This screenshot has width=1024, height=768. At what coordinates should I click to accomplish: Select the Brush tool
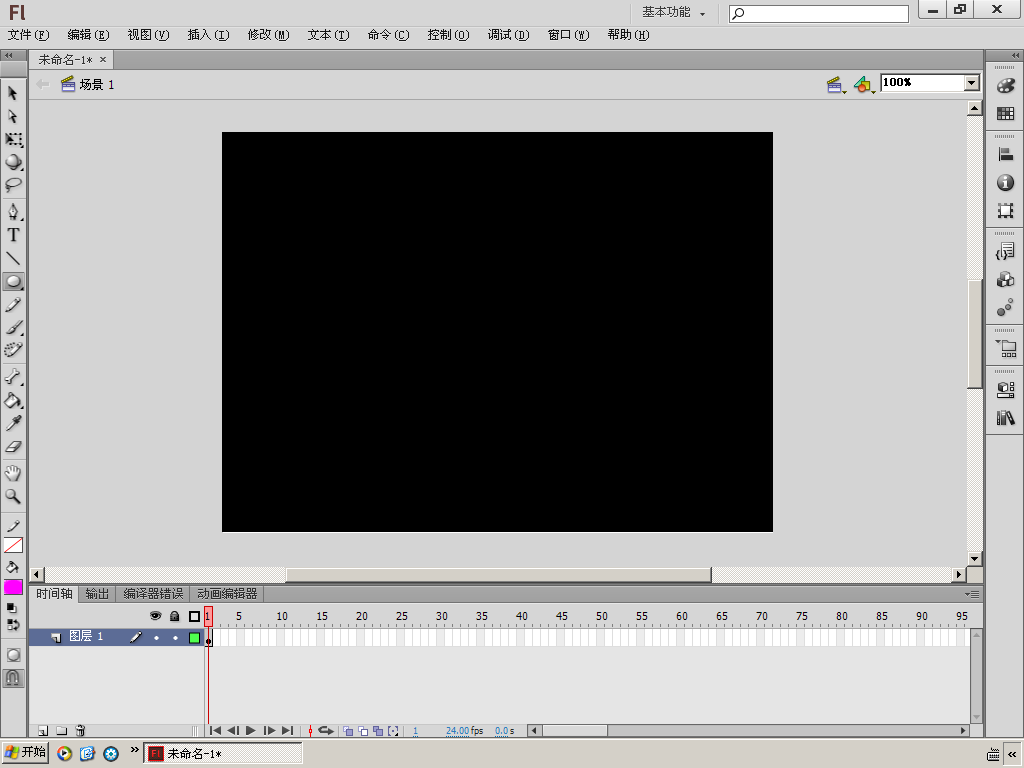13,327
